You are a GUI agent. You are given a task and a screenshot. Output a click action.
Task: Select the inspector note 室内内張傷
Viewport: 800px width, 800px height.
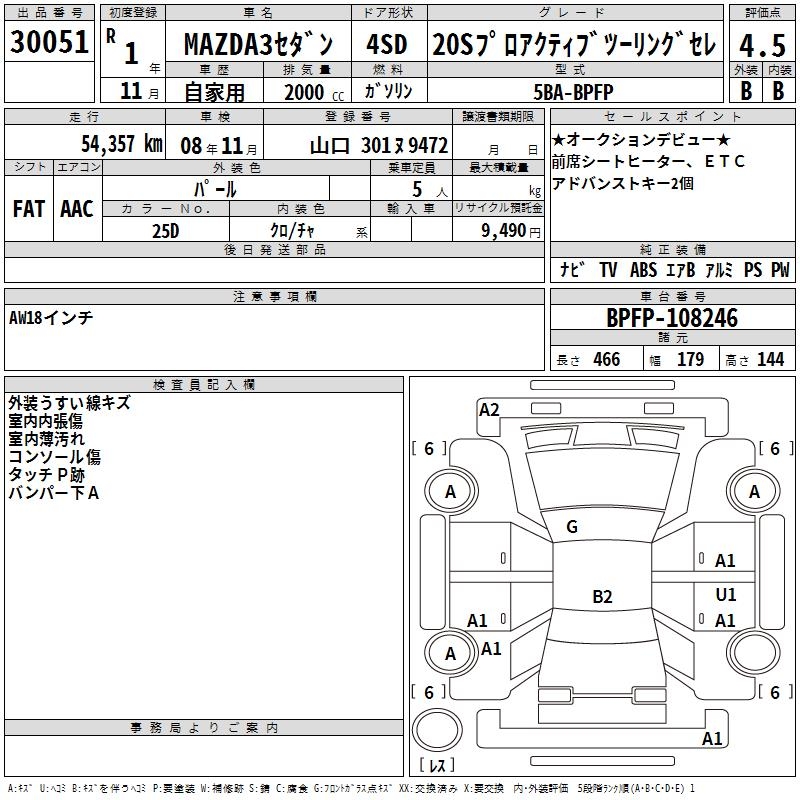click(45, 420)
